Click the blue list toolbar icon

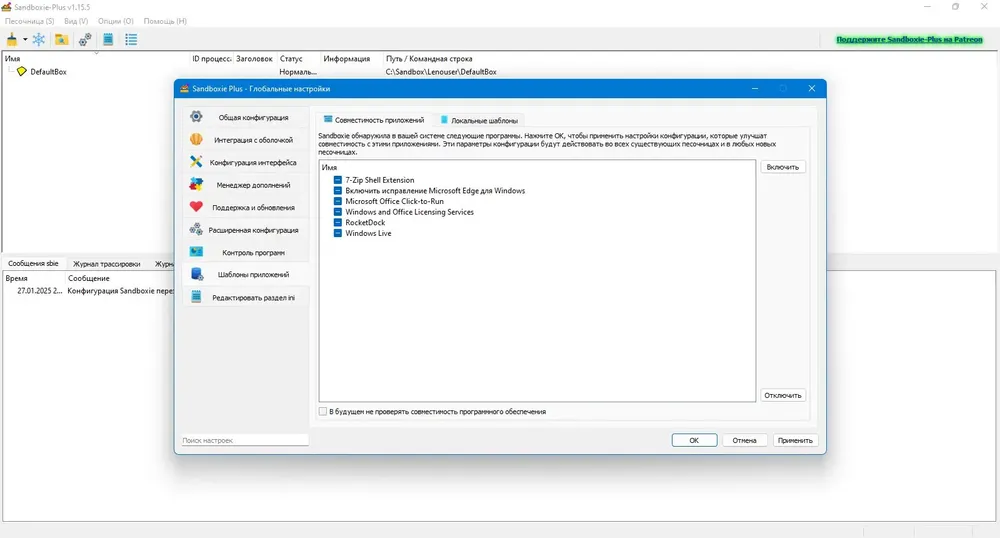click(x=131, y=40)
